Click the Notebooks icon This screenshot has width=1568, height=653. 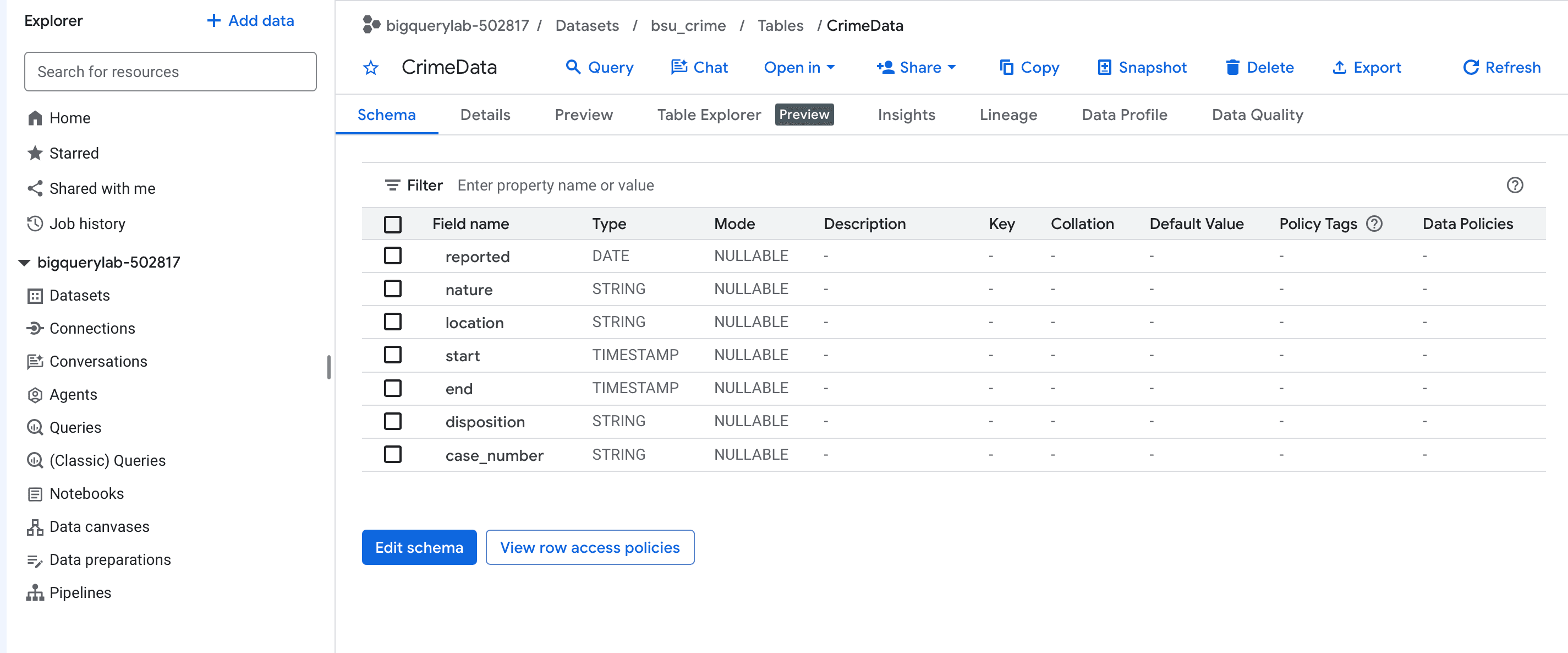click(35, 494)
